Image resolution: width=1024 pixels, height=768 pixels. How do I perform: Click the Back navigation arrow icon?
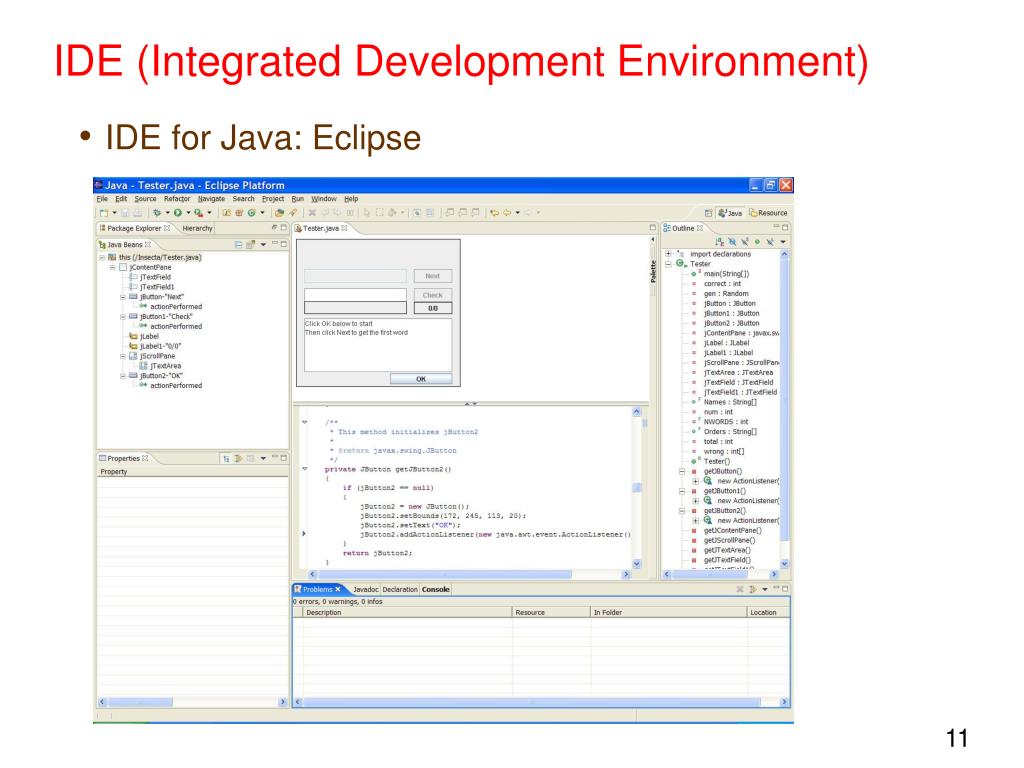click(x=507, y=213)
